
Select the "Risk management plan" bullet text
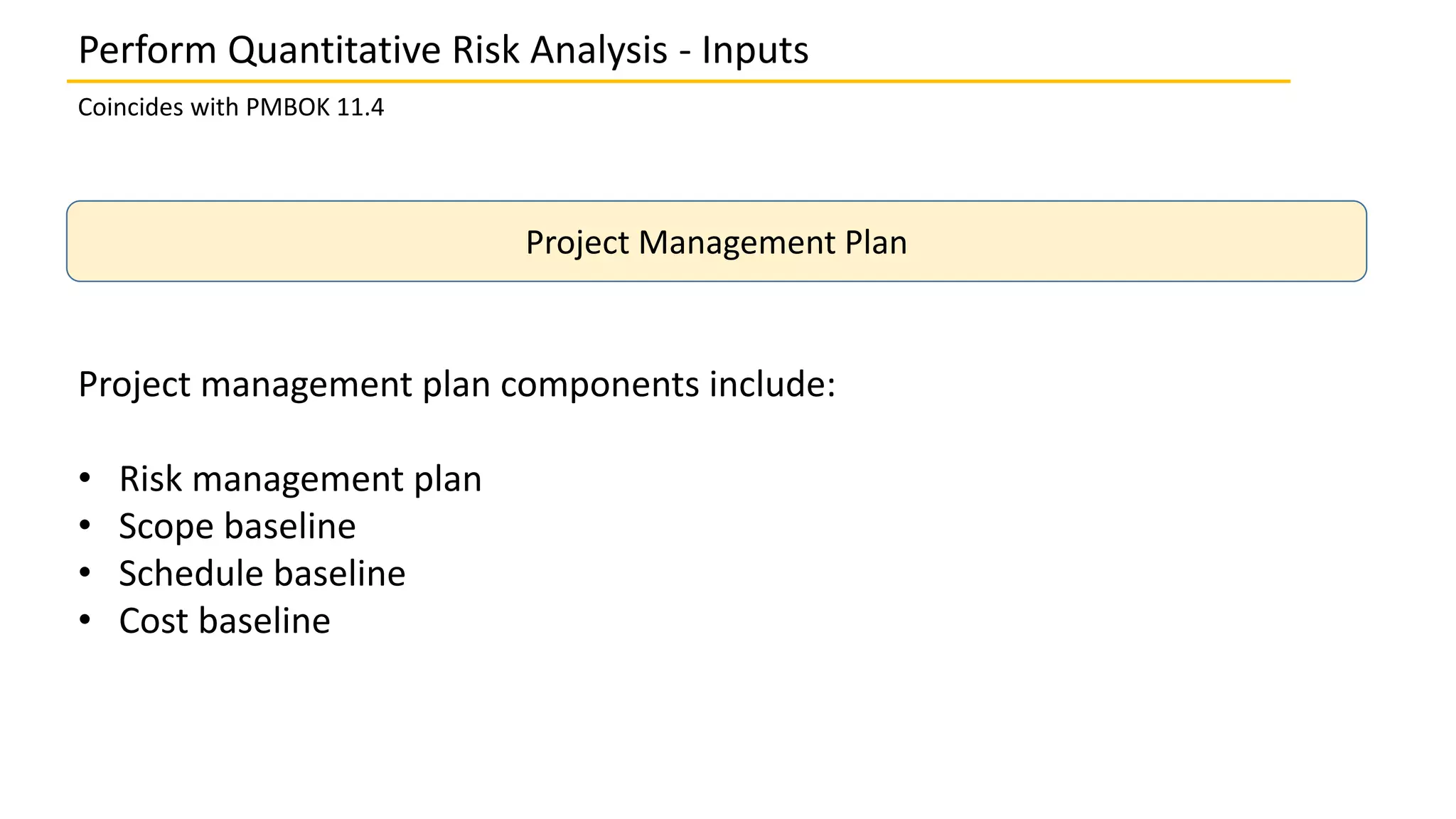(x=300, y=479)
